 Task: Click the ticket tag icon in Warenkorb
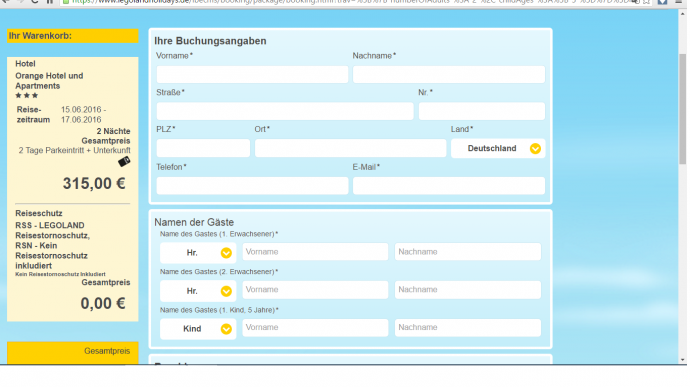pos(124,162)
